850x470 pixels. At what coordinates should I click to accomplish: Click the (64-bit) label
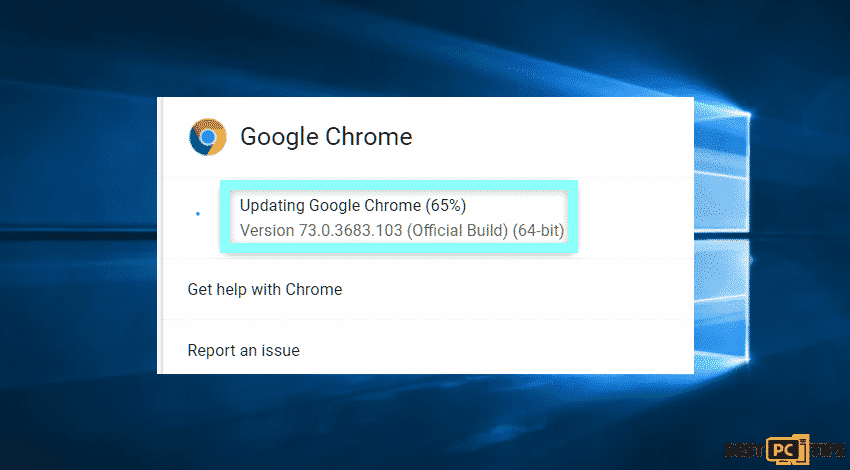(x=538, y=230)
